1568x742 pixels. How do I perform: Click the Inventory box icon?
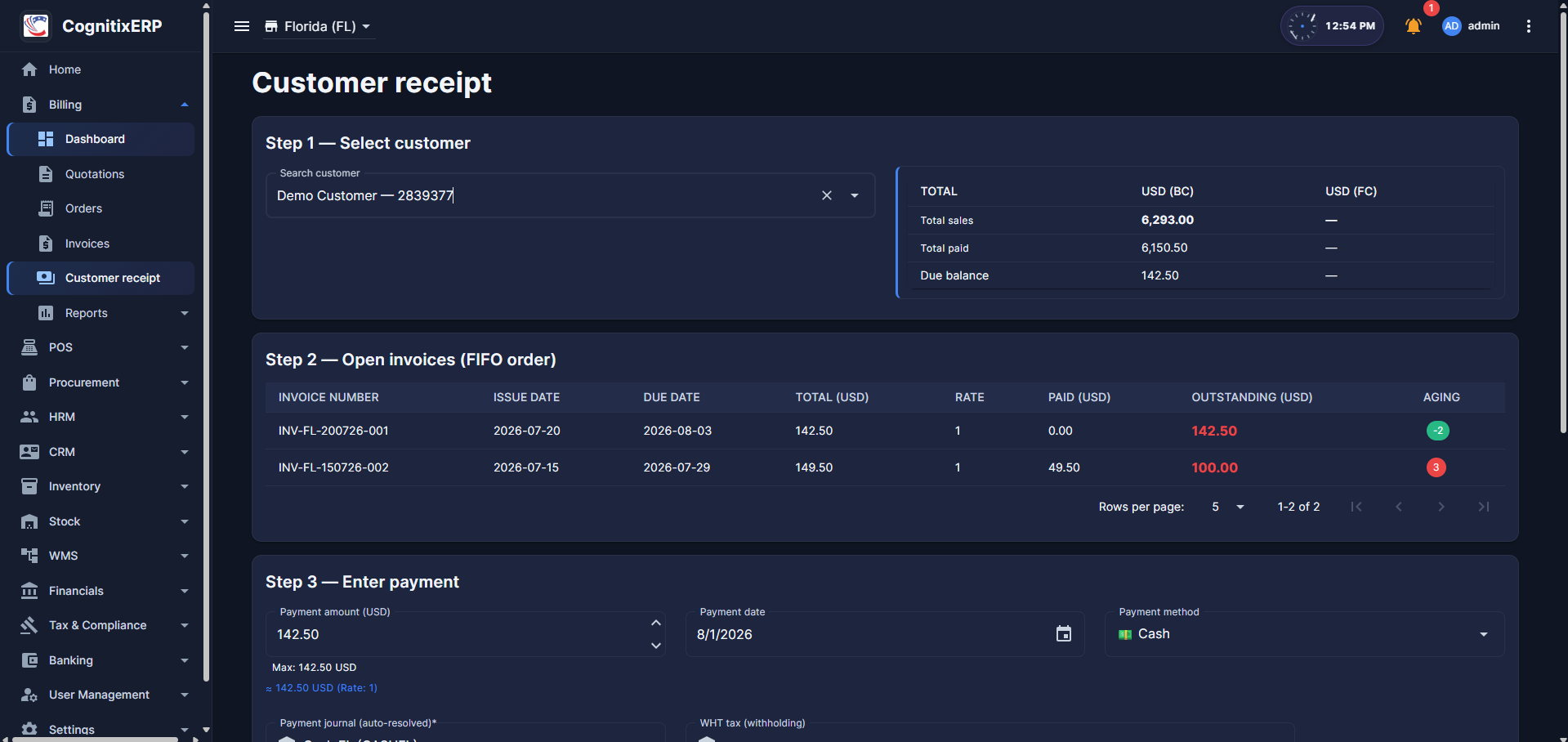click(x=29, y=486)
